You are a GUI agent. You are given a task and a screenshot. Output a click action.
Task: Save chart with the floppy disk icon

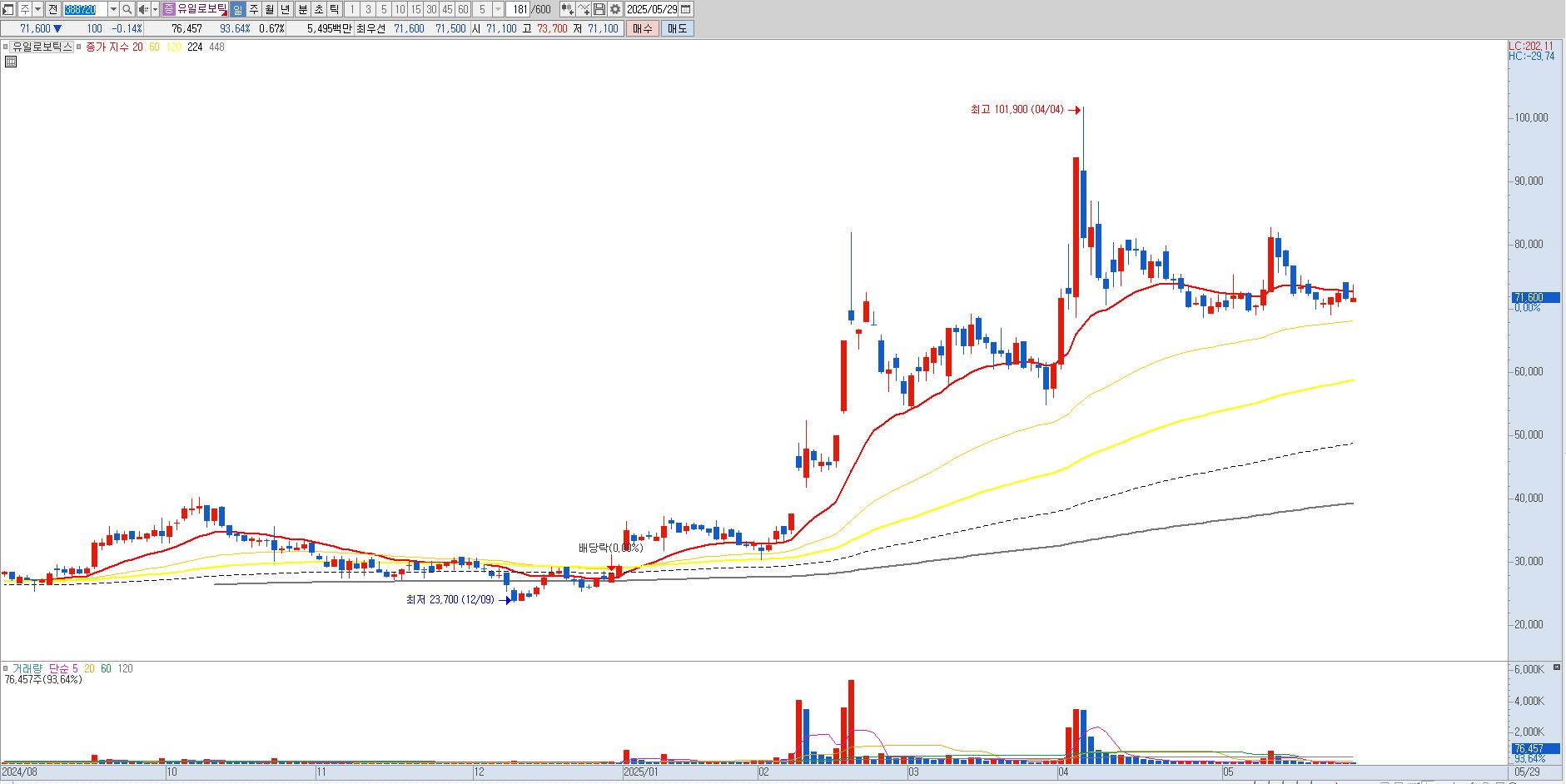click(599, 9)
